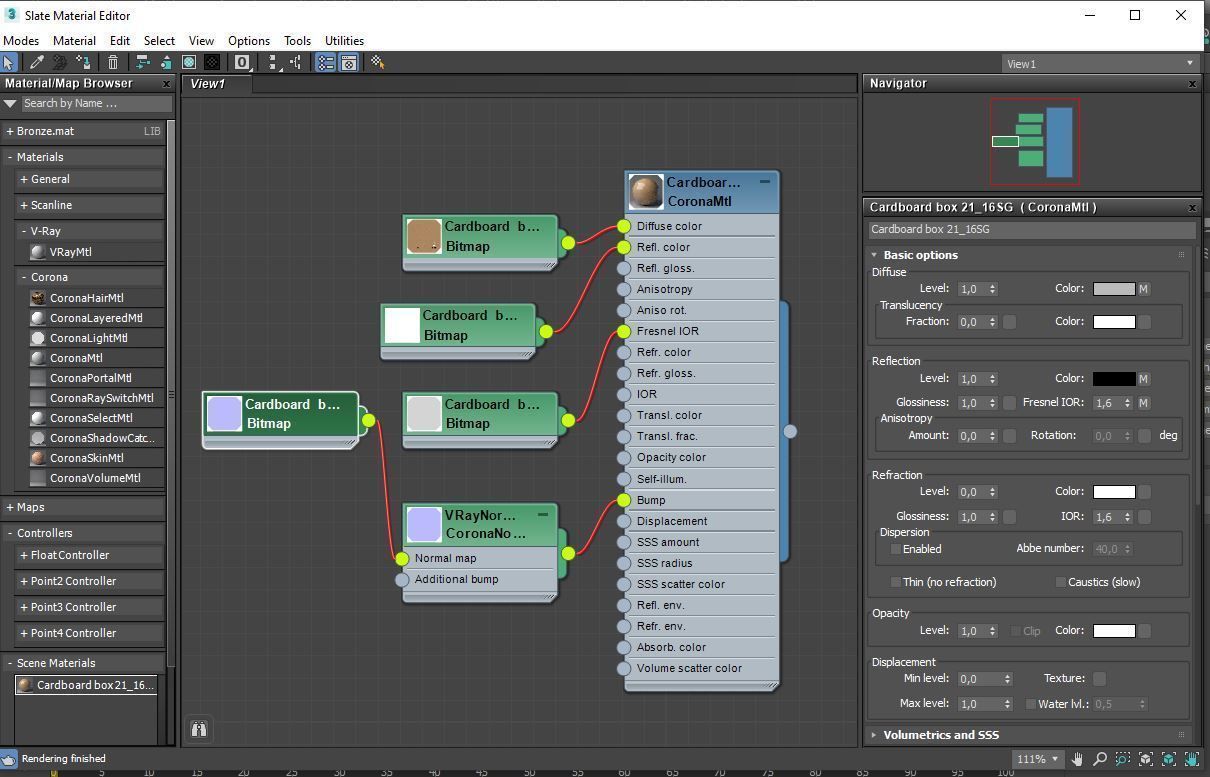This screenshot has width=1210, height=777.
Task: Click Zoom Extents icon
Action: coord(1146,759)
